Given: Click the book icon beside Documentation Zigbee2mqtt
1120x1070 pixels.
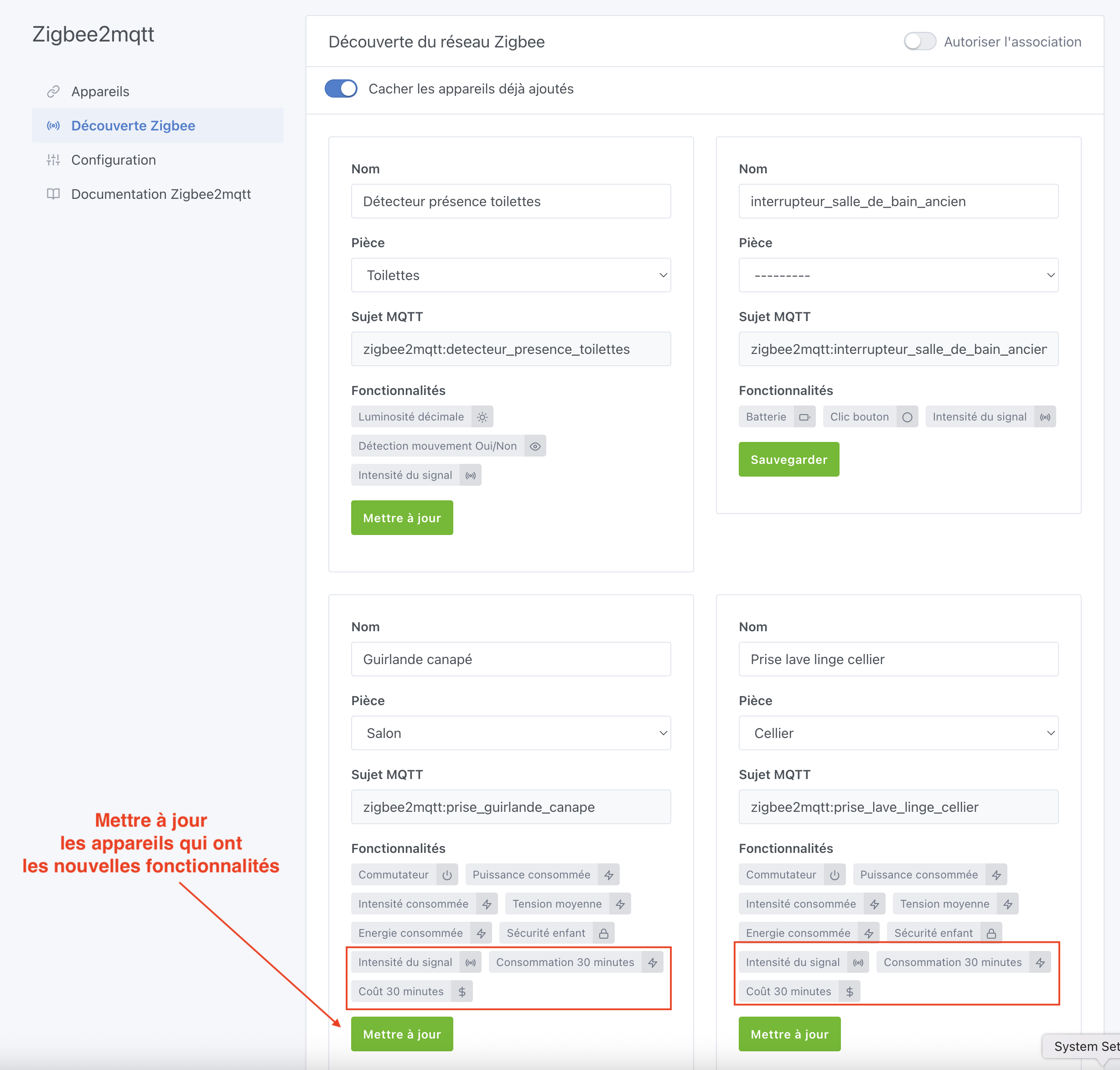Looking at the screenshot, I should (x=54, y=194).
